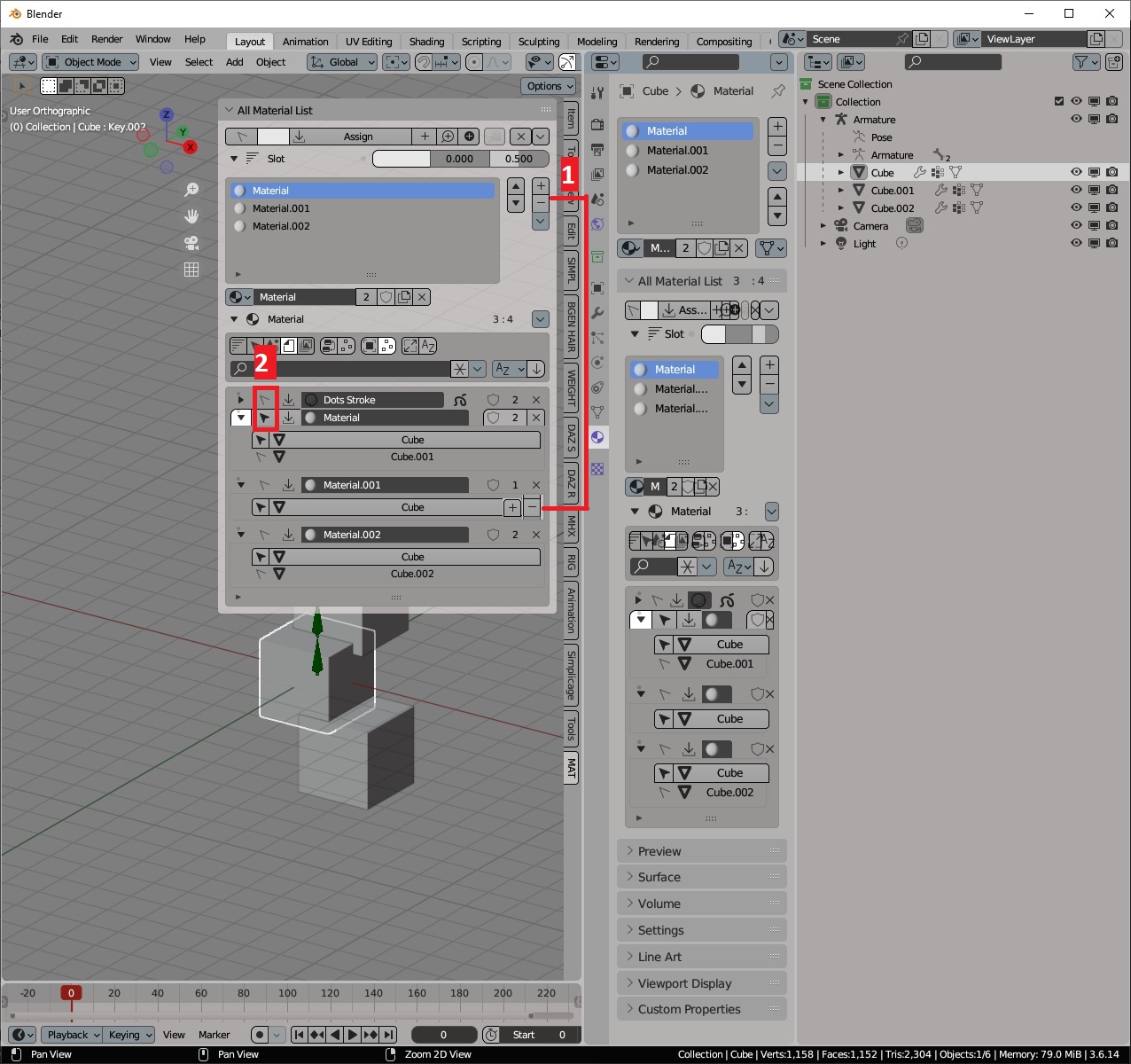Click the viewport pan hand icon
This screenshot has height=1064, width=1131.
click(191, 216)
